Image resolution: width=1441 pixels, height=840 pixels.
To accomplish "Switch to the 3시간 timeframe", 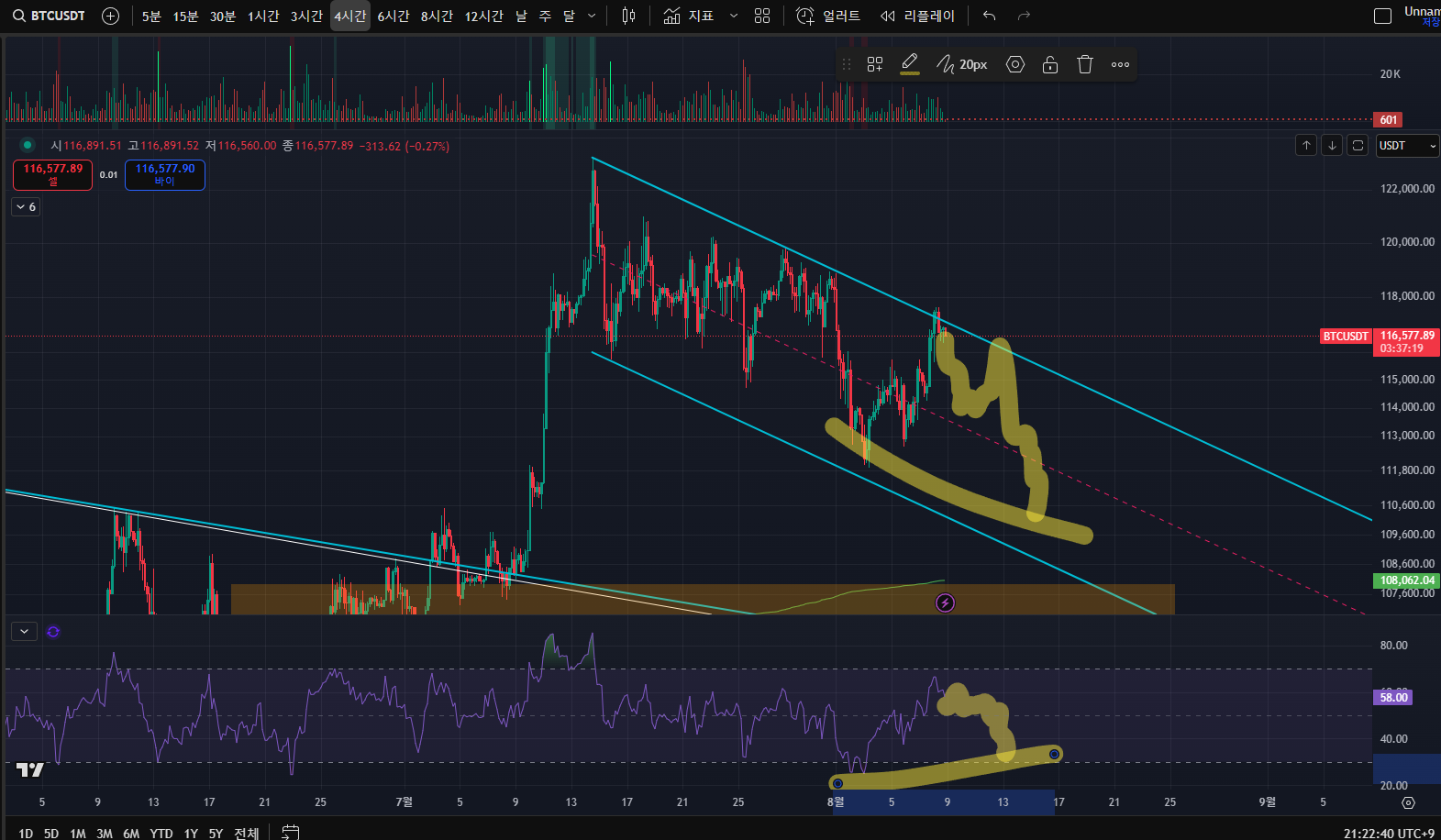I will (x=306, y=16).
